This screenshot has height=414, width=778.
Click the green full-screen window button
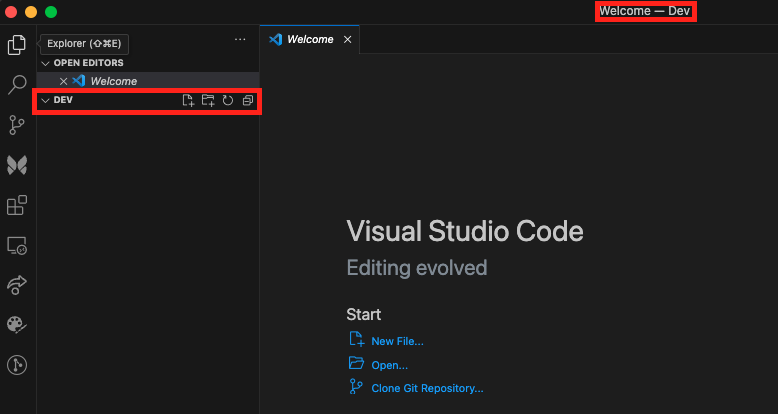(51, 12)
